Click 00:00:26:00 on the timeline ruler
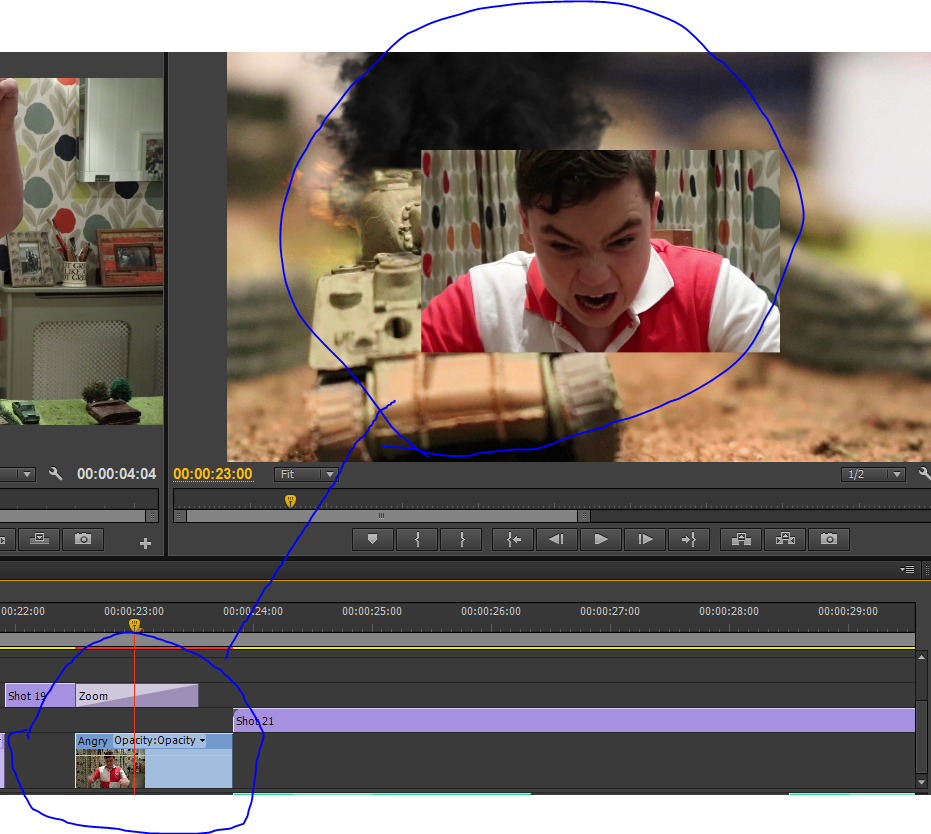The height and width of the screenshot is (834, 931). (491, 611)
